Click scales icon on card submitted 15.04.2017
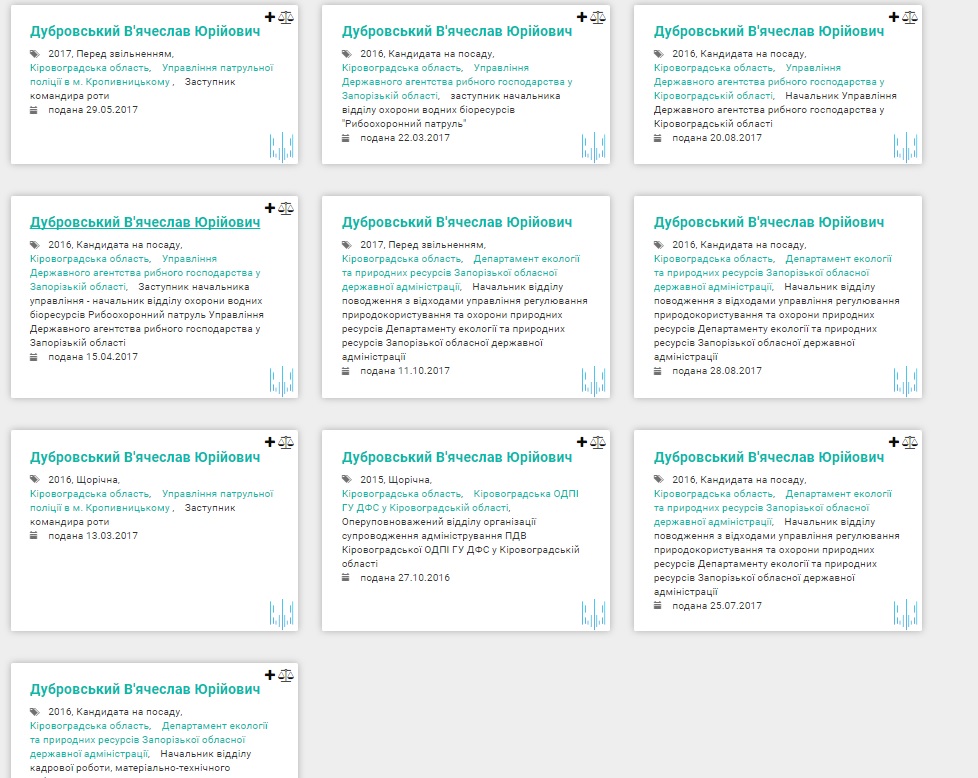The height and width of the screenshot is (778, 978). pos(286,207)
